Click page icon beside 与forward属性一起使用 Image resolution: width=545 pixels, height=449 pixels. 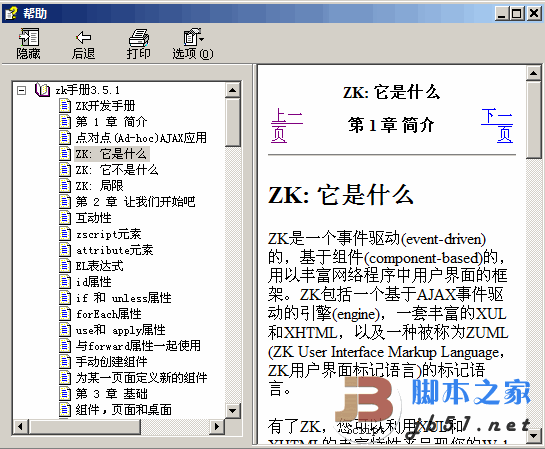pos(65,346)
